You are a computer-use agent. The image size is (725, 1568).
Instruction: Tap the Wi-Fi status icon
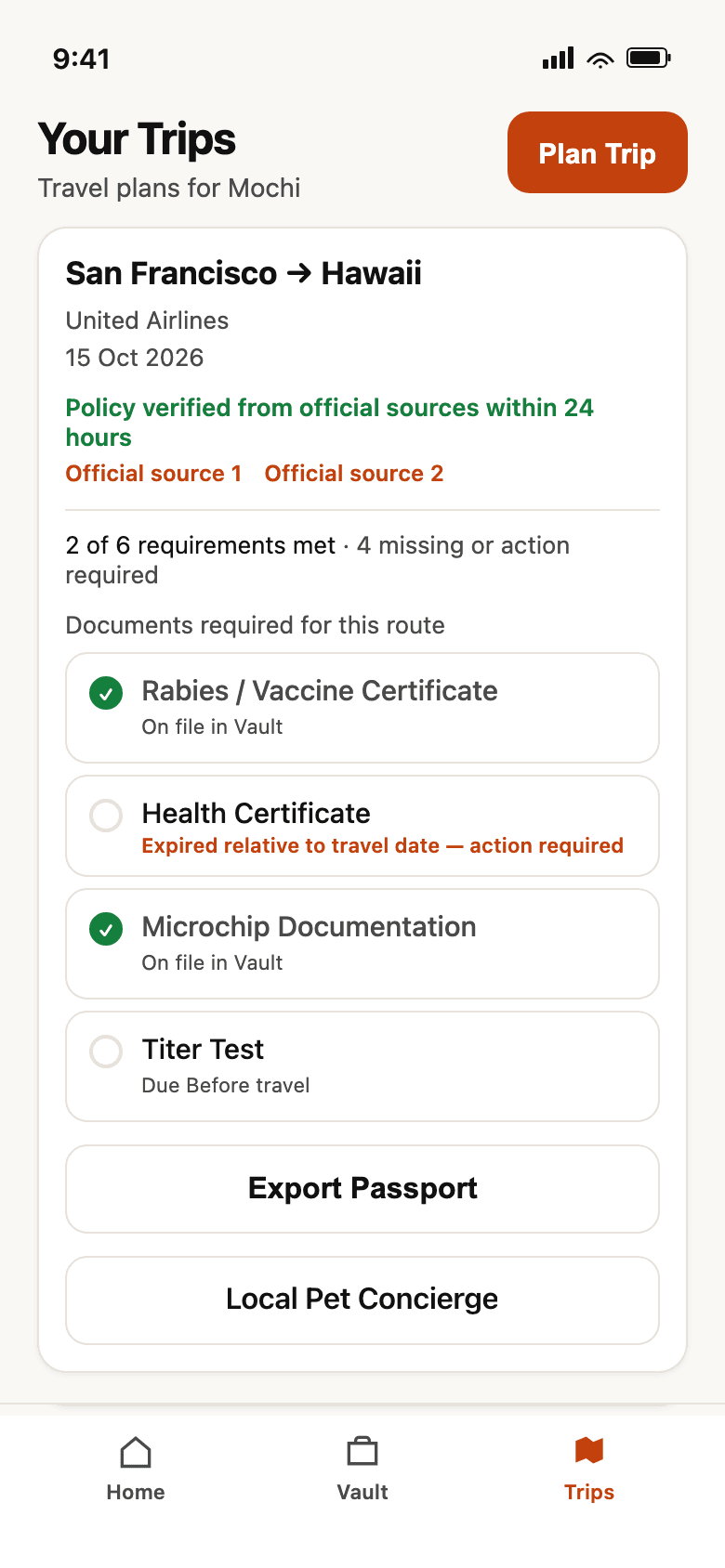pos(601,59)
